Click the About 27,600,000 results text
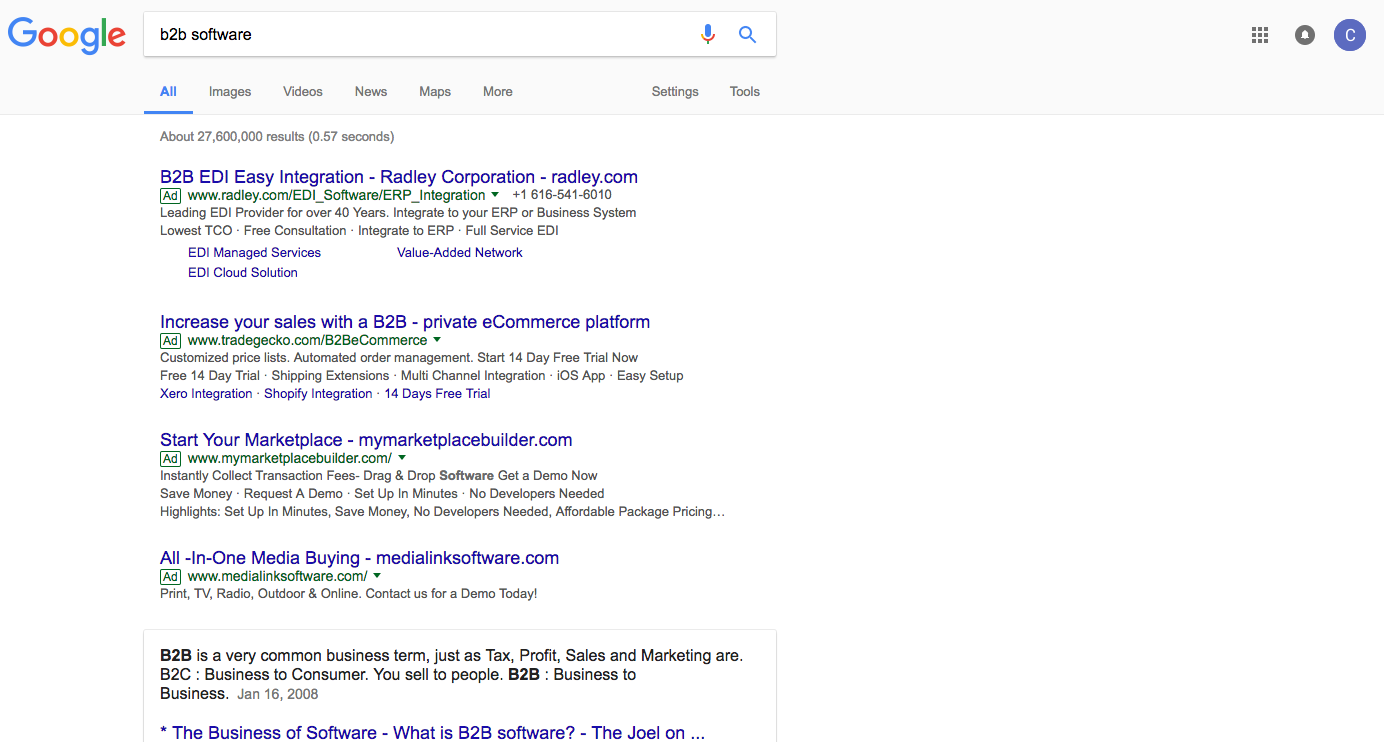Image resolution: width=1384 pixels, height=742 pixels. coord(277,136)
